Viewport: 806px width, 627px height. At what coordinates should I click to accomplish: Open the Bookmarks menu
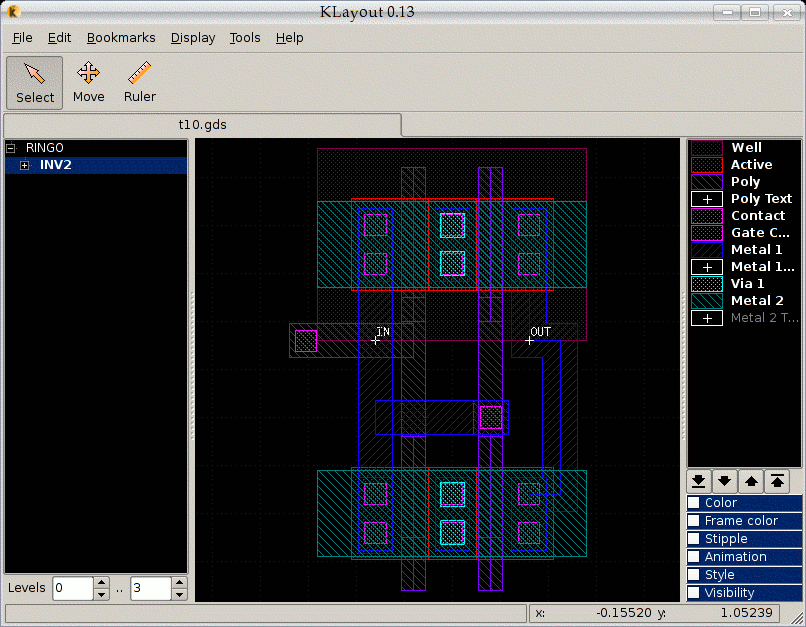pyautogui.click(x=121, y=38)
